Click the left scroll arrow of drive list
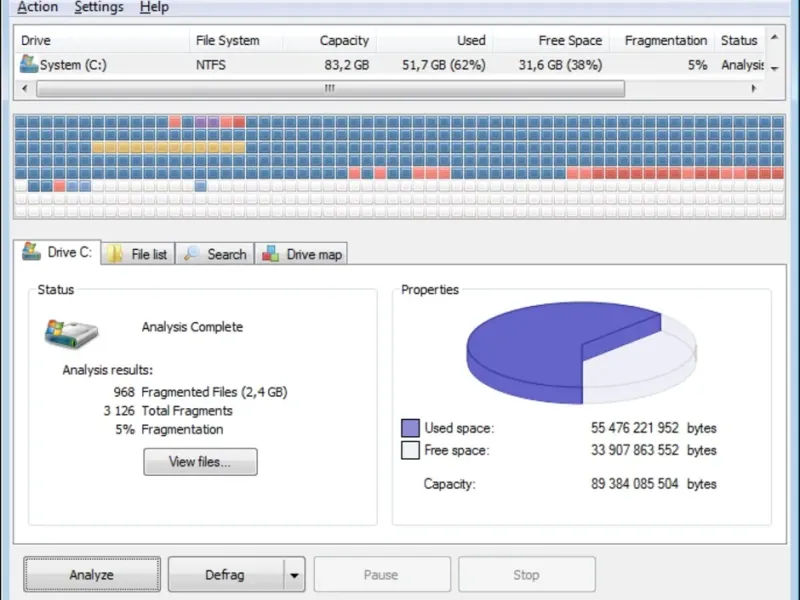800x600 pixels. pyautogui.click(x=24, y=88)
